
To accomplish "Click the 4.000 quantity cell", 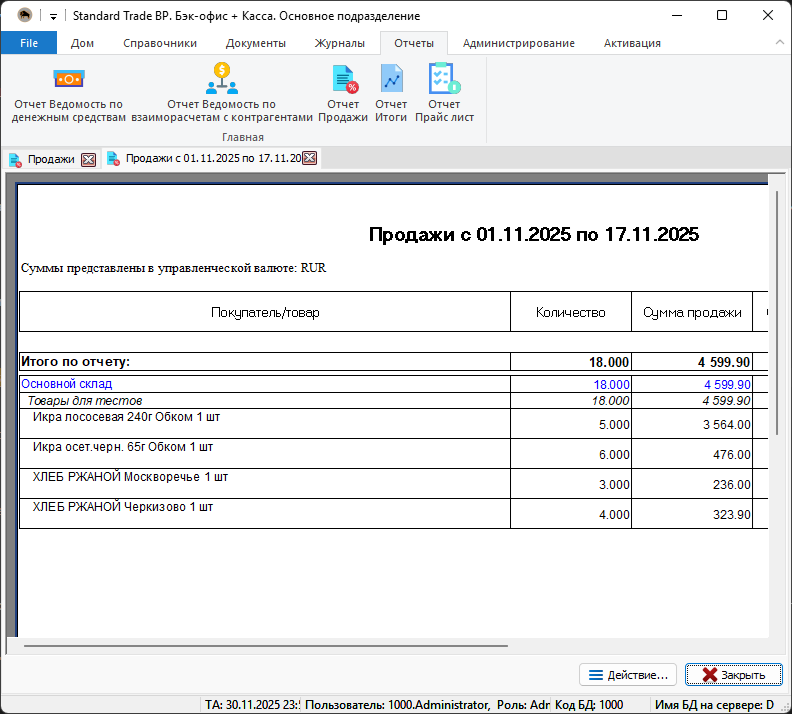I will [571, 514].
